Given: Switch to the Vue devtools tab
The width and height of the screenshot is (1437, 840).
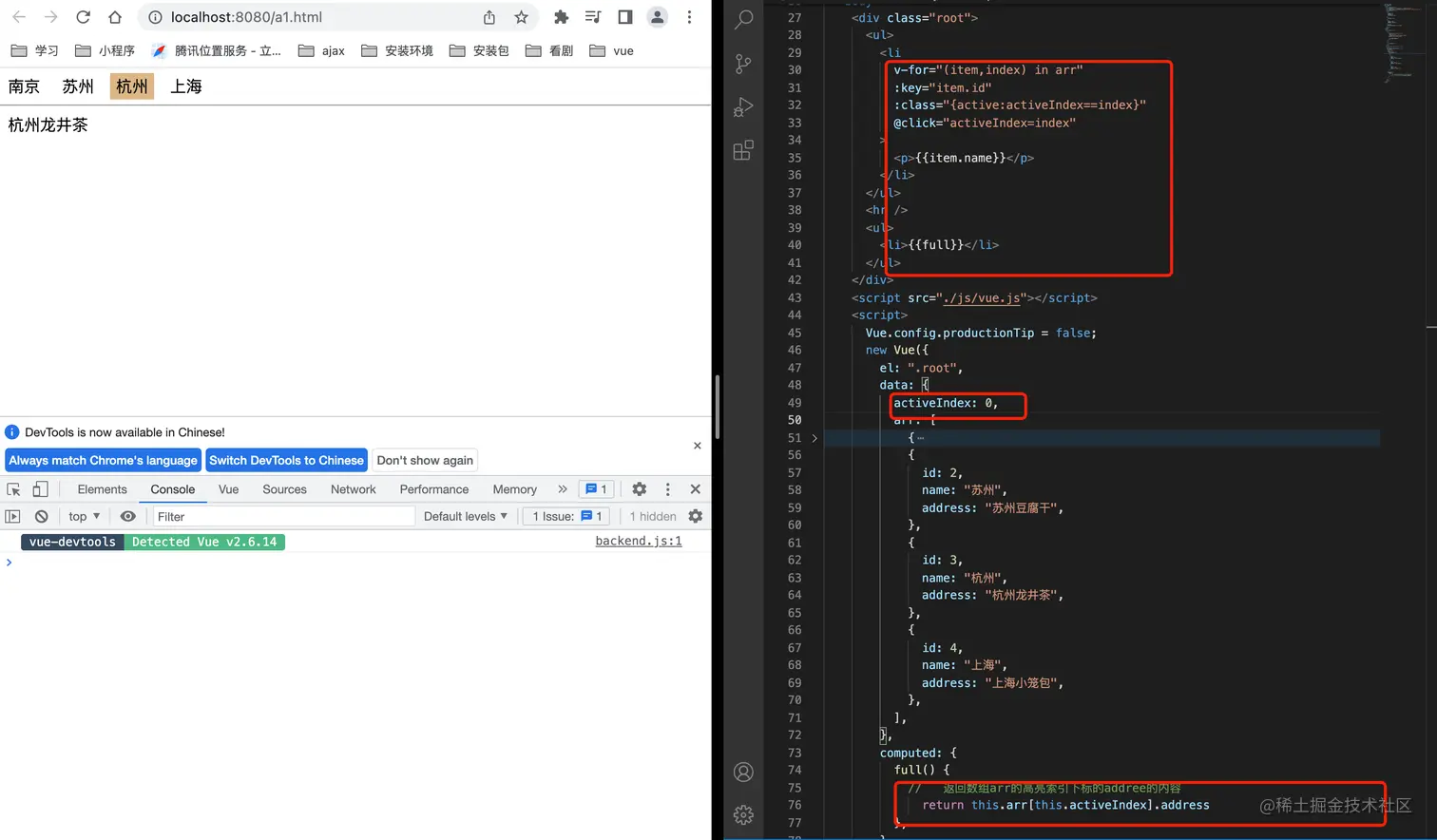Looking at the screenshot, I should tap(228, 489).
